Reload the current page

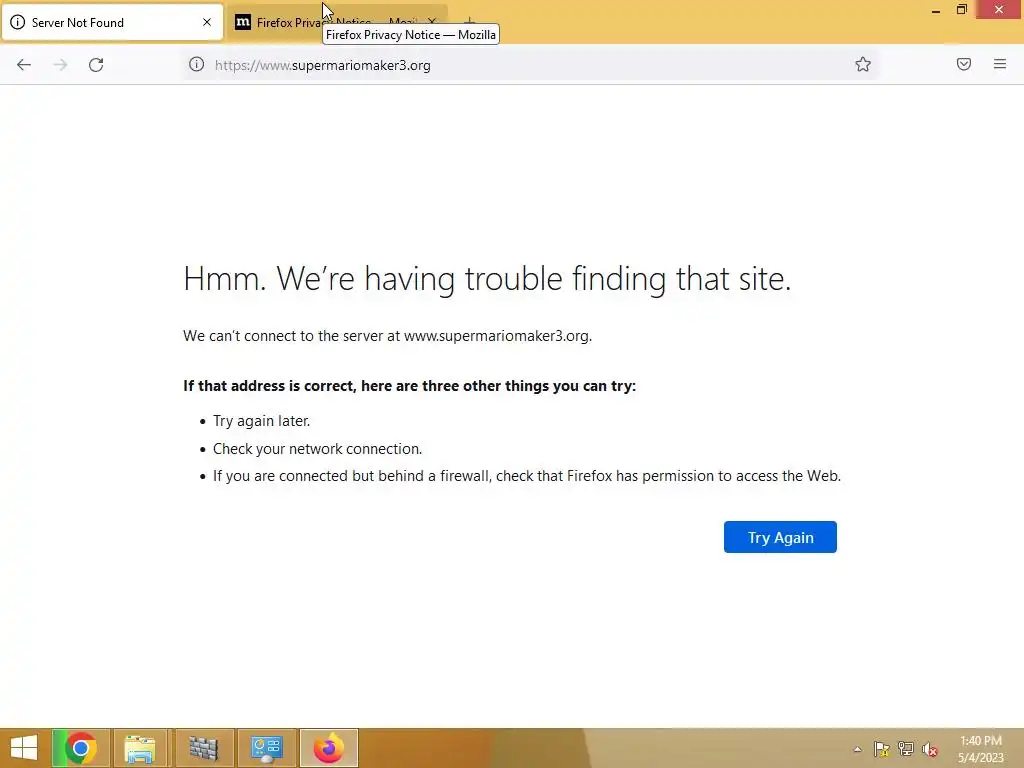tap(96, 65)
